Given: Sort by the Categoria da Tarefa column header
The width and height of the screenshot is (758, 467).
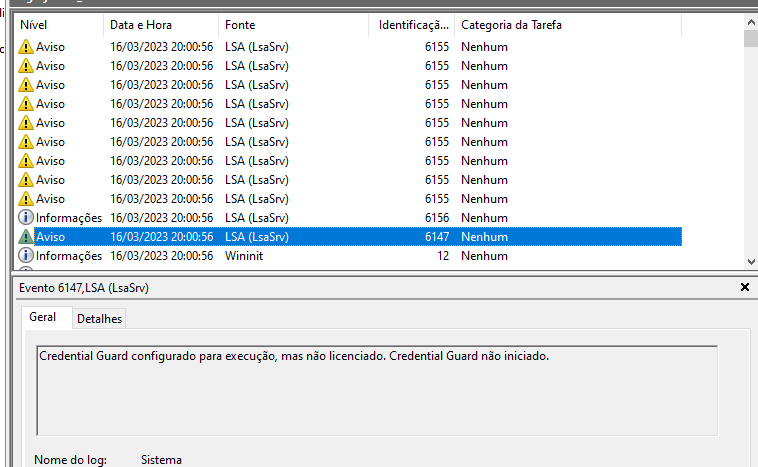Looking at the screenshot, I should click(568, 25).
